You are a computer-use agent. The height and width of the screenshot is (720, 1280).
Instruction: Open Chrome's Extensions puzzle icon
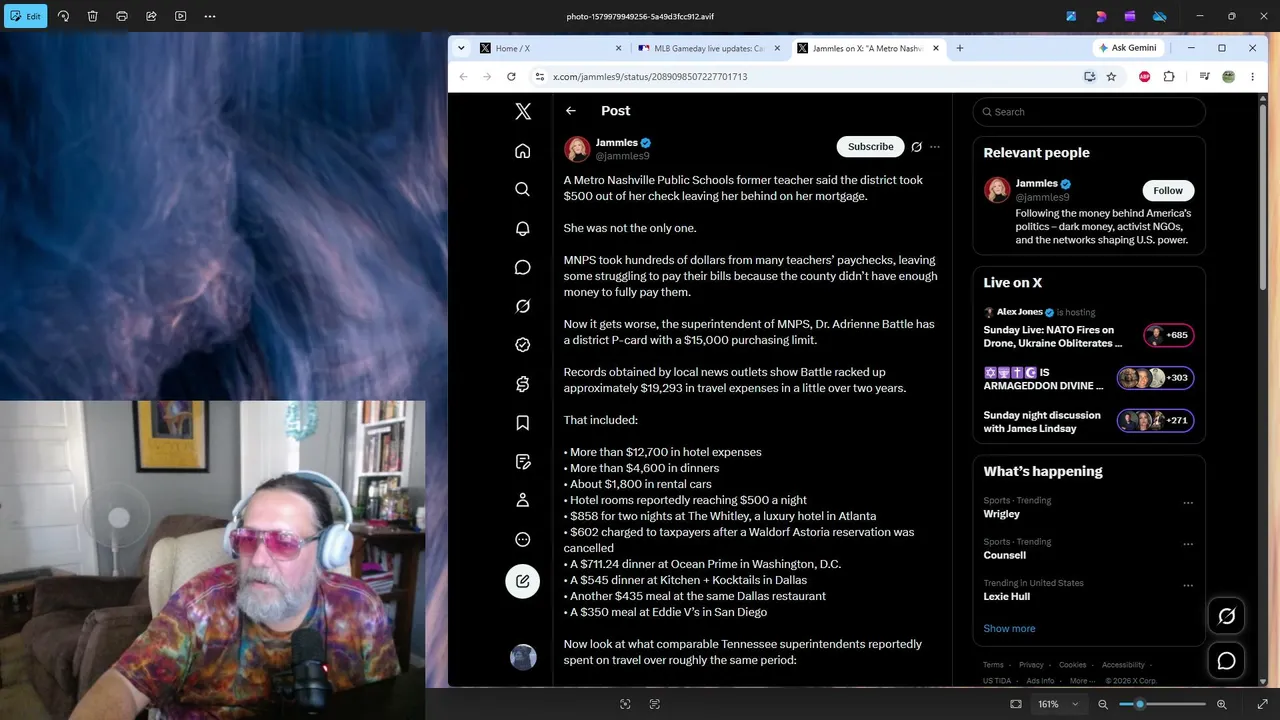(1169, 76)
